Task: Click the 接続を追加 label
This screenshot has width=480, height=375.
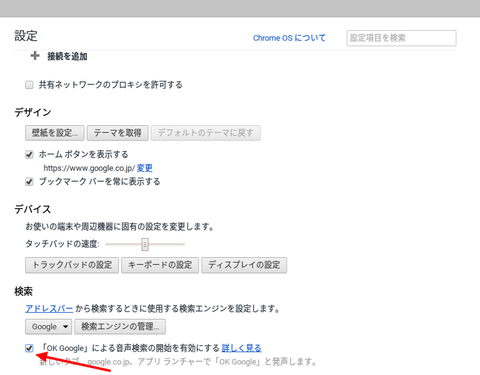Action: (x=67, y=56)
